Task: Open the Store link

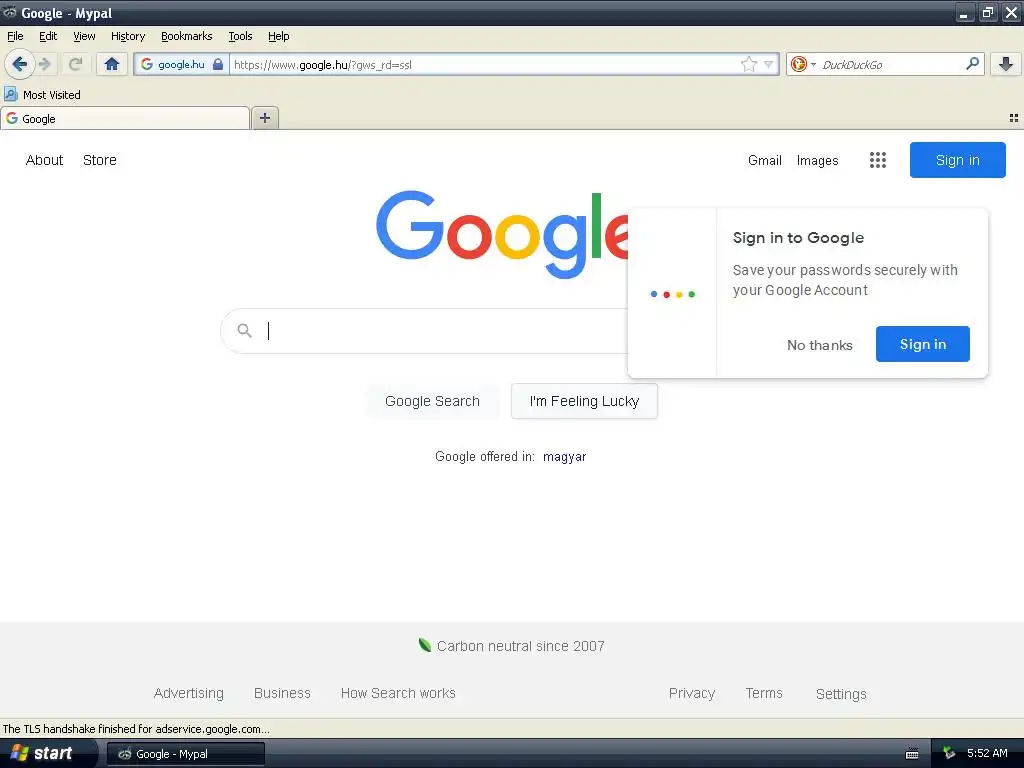Action: point(100,160)
